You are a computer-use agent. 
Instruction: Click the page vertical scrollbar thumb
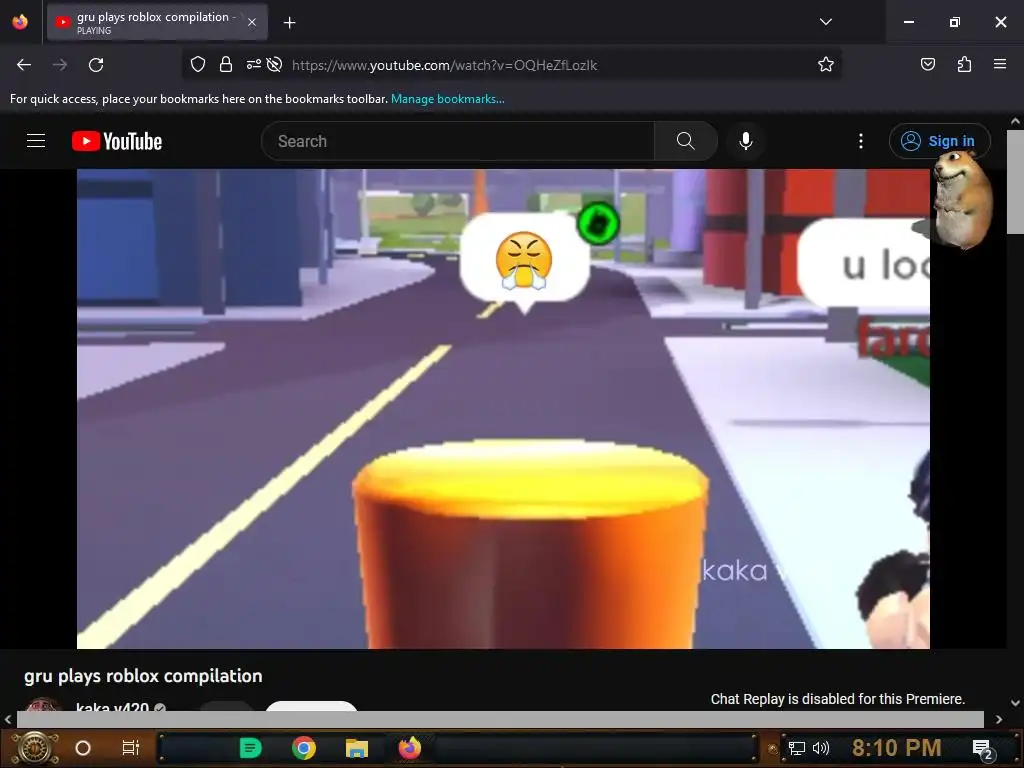(1015, 182)
